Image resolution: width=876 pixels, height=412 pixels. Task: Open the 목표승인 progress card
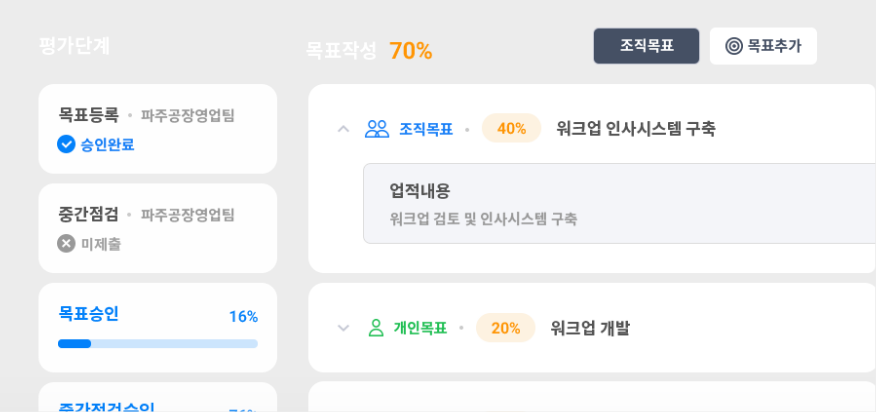pyautogui.click(x=158, y=328)
